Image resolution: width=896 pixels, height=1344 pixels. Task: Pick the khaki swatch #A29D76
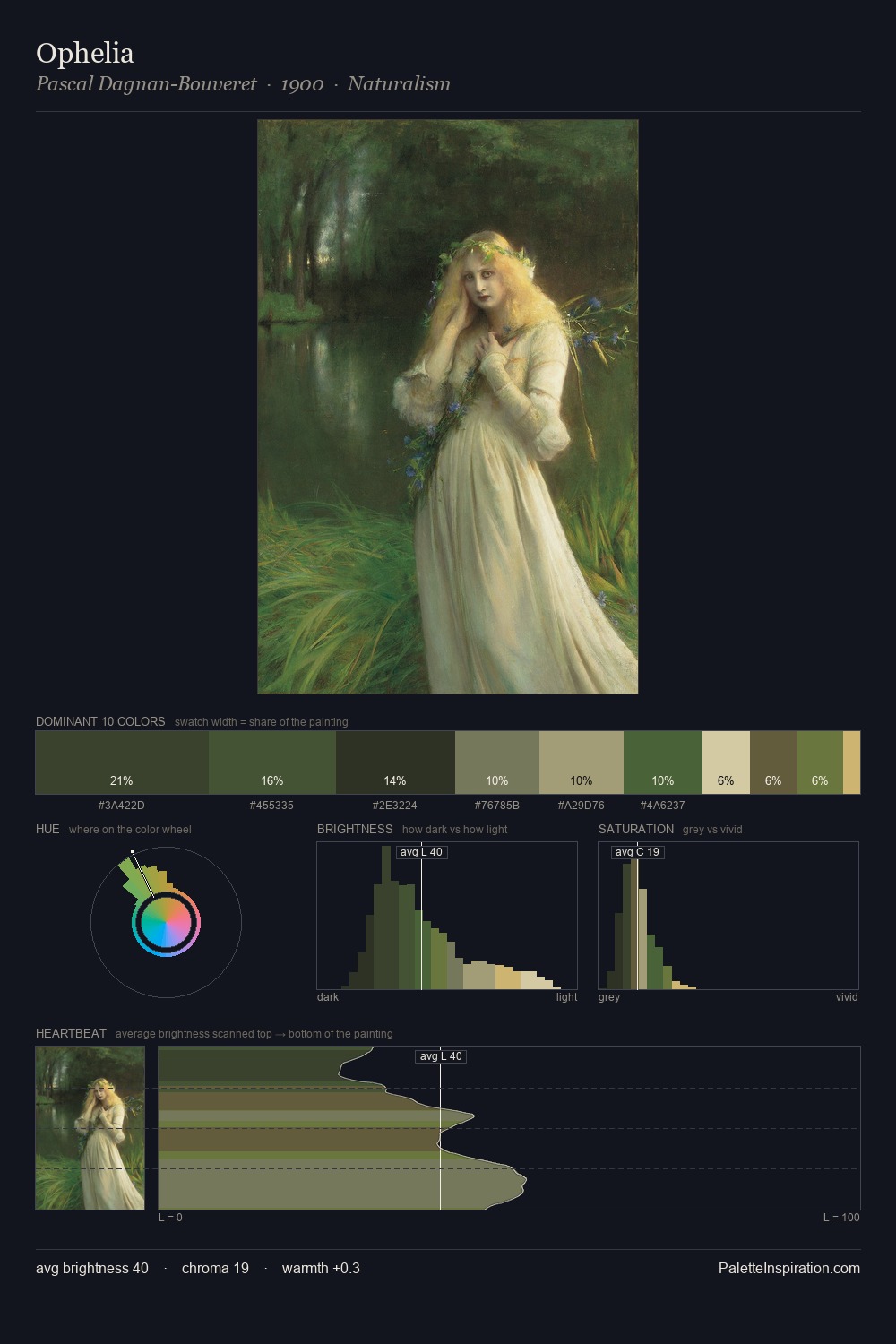pos(582,762)
